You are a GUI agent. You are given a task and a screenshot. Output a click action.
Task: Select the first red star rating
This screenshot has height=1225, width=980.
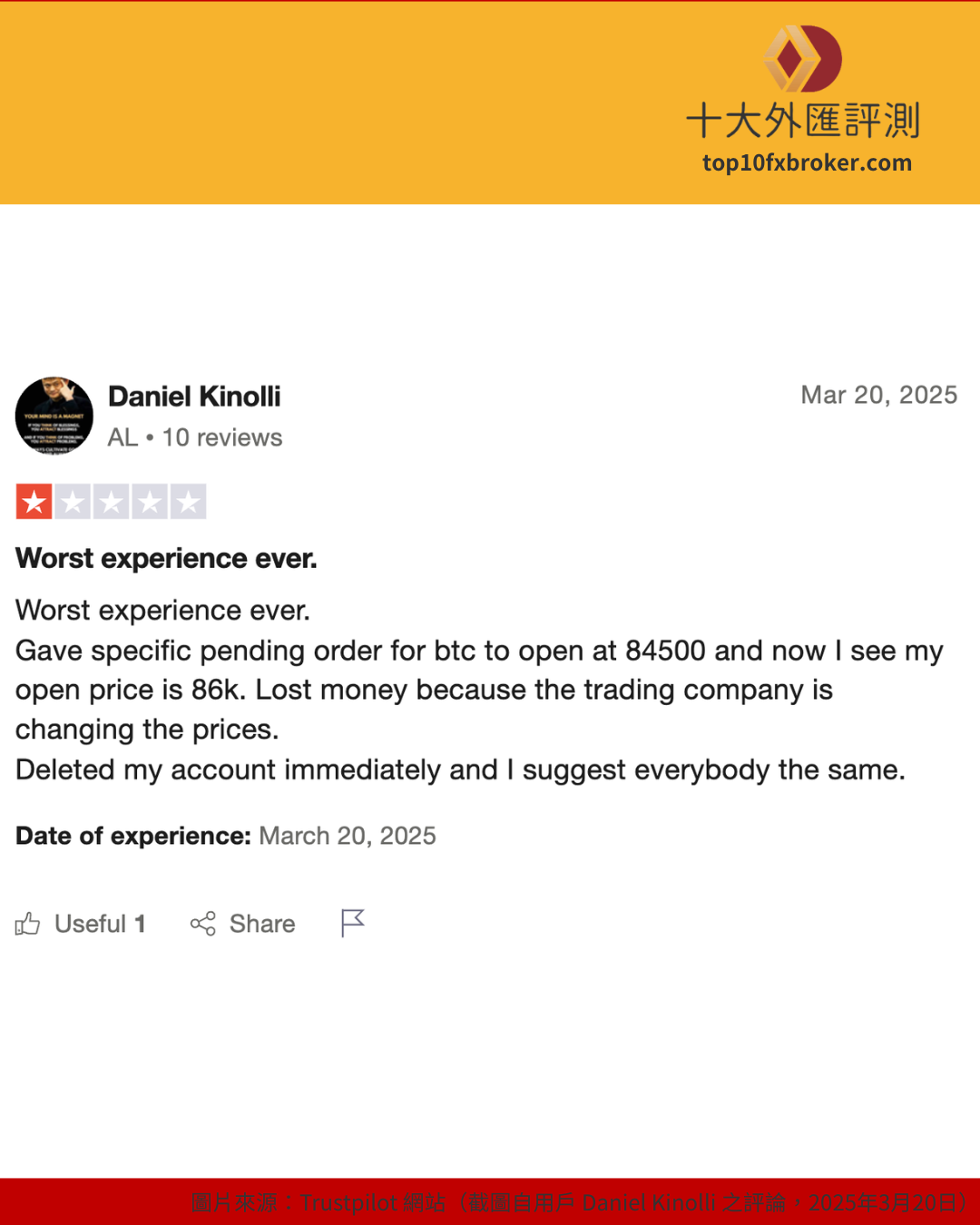point(34,502)
